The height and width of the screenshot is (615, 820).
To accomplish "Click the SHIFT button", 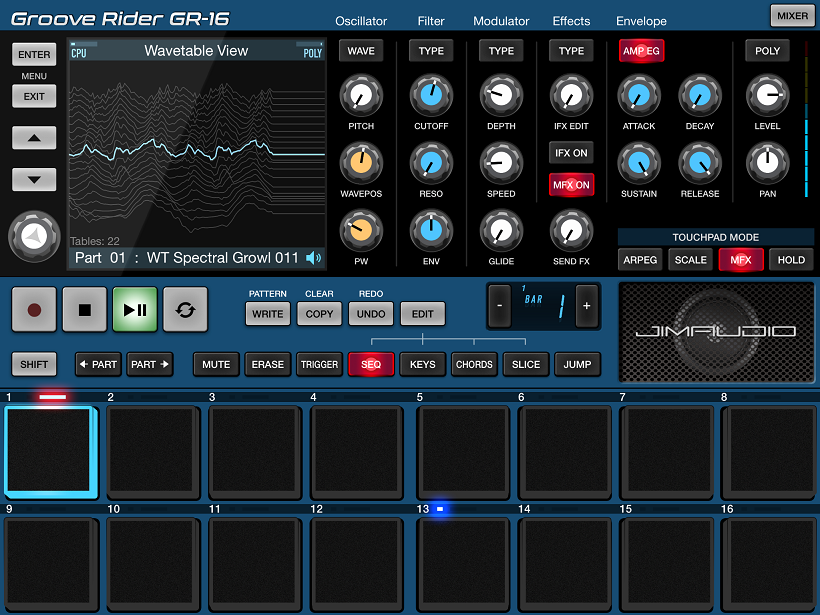I will point(34,364).
